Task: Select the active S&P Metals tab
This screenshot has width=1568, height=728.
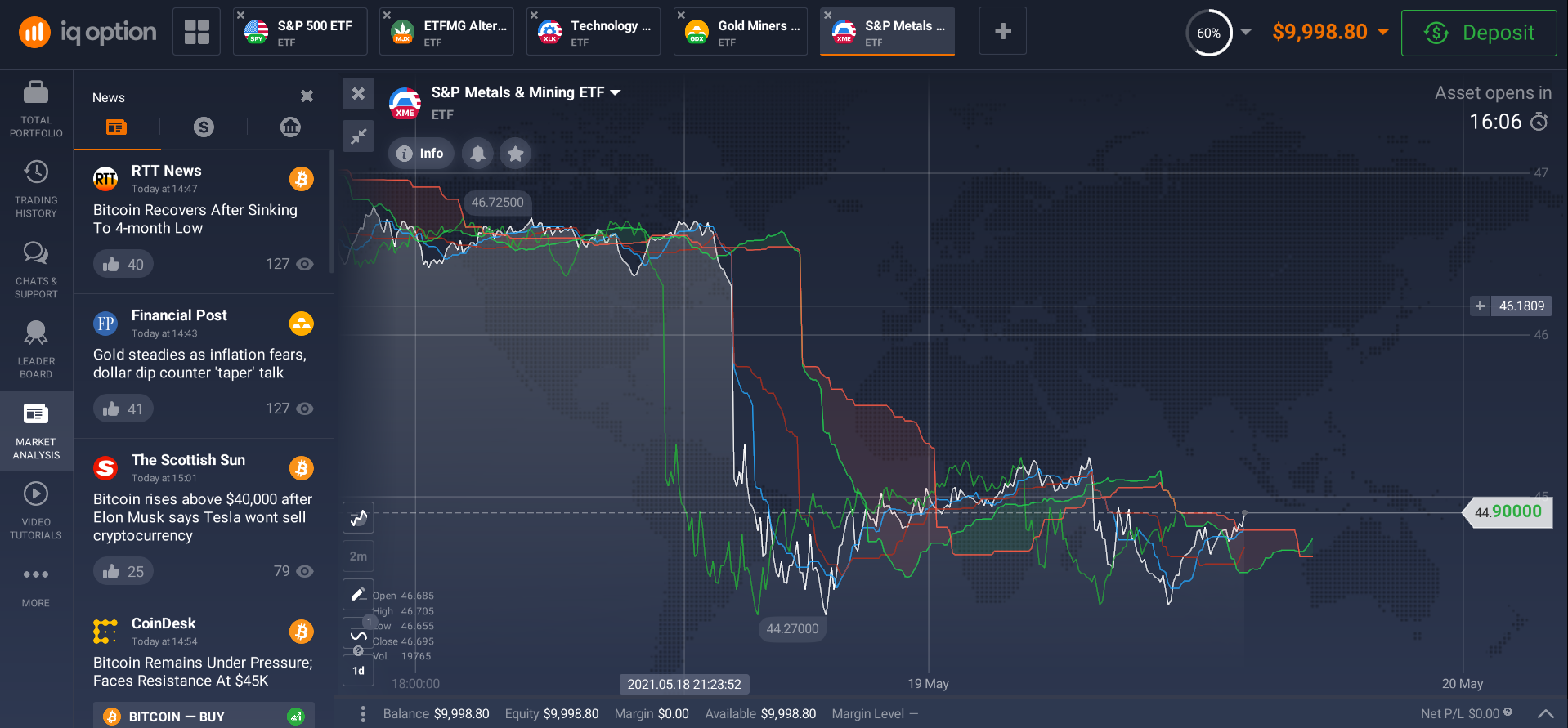Action: (x=888, y=32)
